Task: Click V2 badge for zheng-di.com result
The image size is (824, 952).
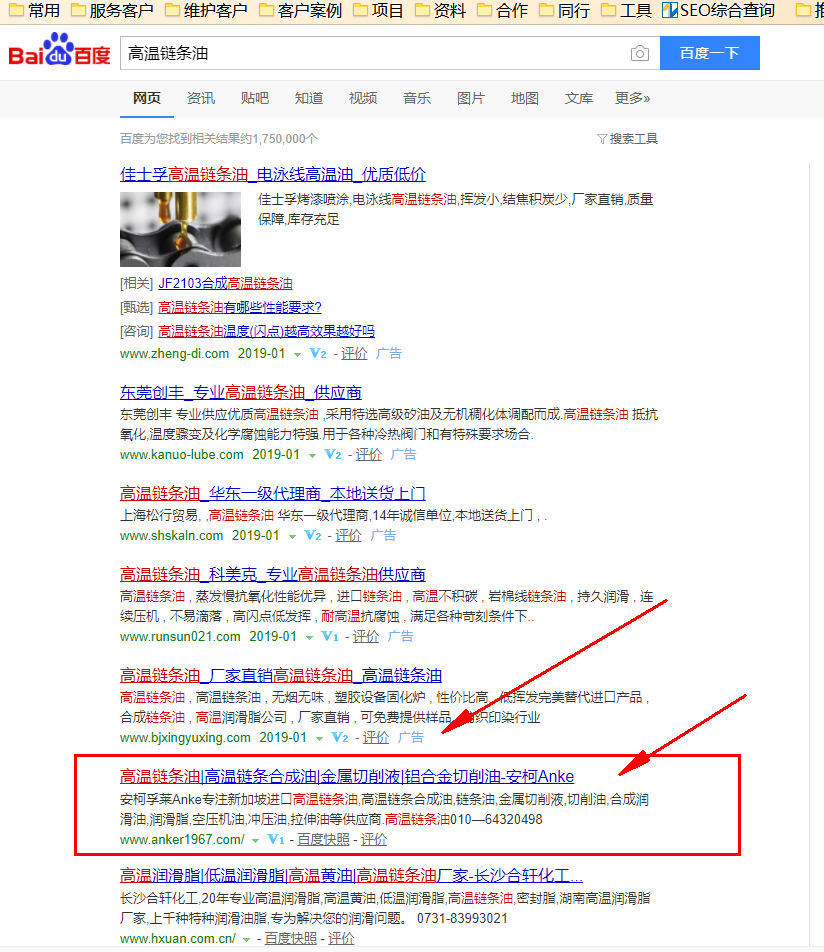Action: [x=318, y=353]
